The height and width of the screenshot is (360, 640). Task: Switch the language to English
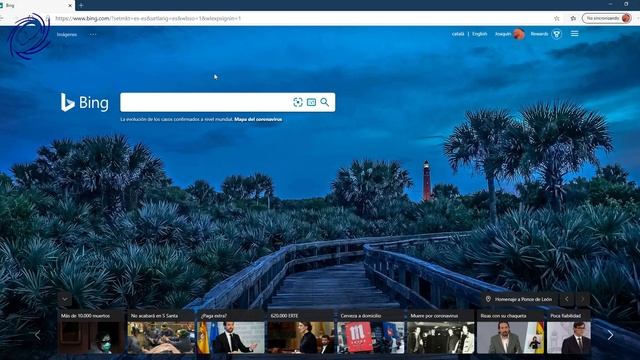click(480, 34)
